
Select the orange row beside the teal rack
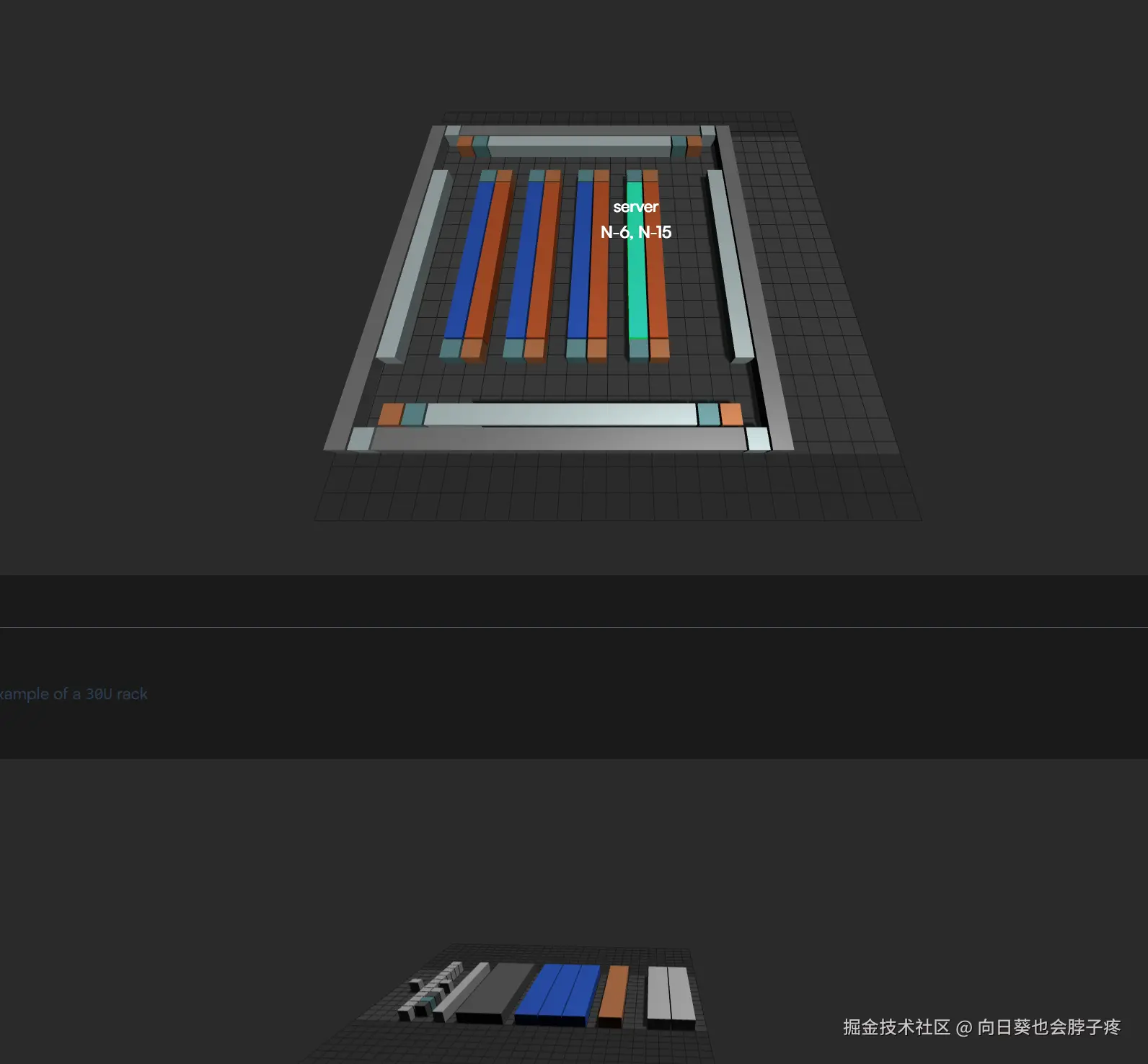656,274
